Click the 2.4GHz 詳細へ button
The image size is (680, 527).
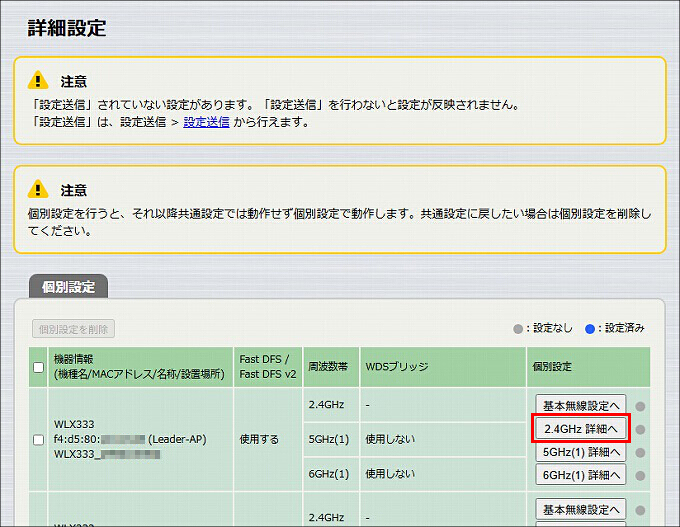581,429
